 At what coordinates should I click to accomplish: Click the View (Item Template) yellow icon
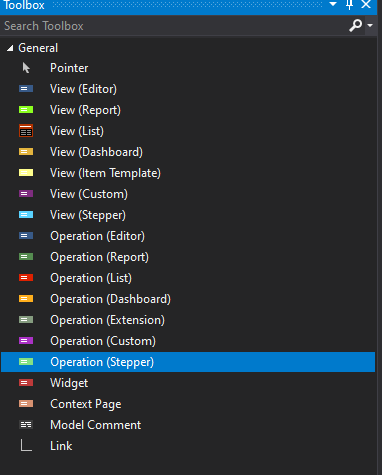(26, 173)
